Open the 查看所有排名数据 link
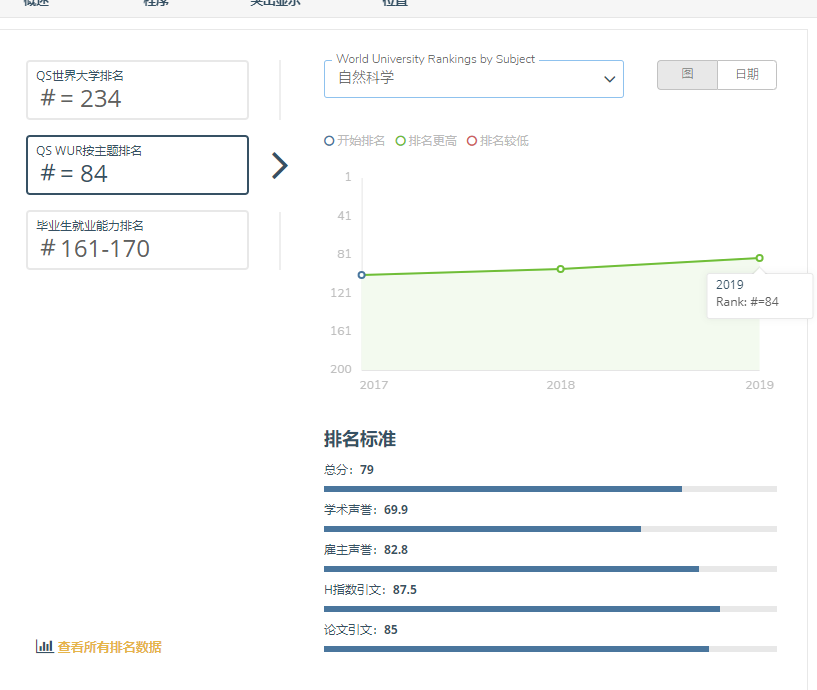Image resolution: width=817 pixels, height=690 pixels. (109, 647)
